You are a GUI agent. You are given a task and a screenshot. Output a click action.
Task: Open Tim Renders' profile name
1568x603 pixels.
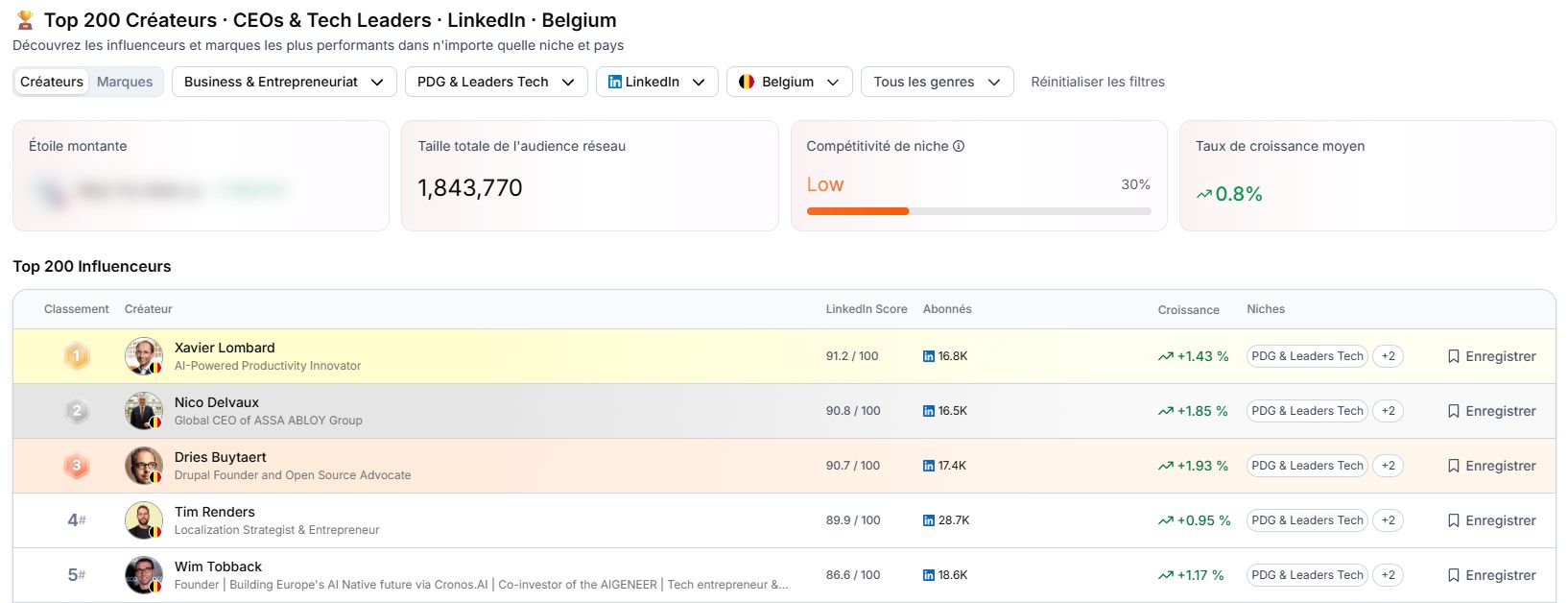tap(215, 512)
